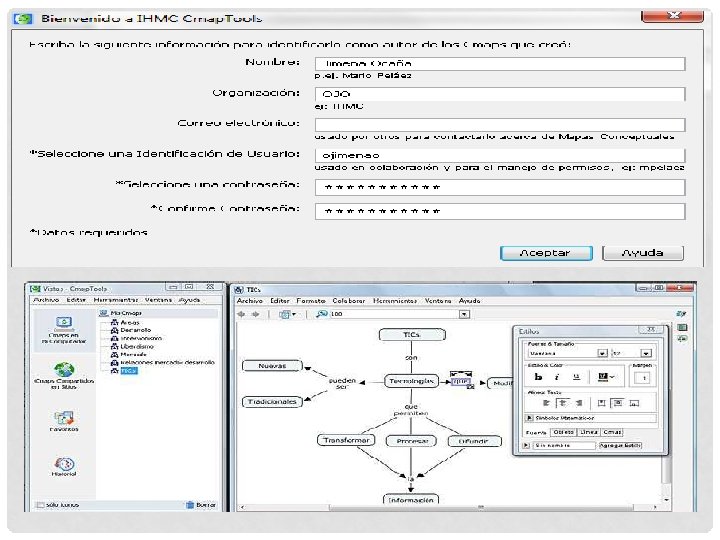Screen dimensions: 720x540
Task: Select the Tecnologías concept node
Action: [411, 381]
